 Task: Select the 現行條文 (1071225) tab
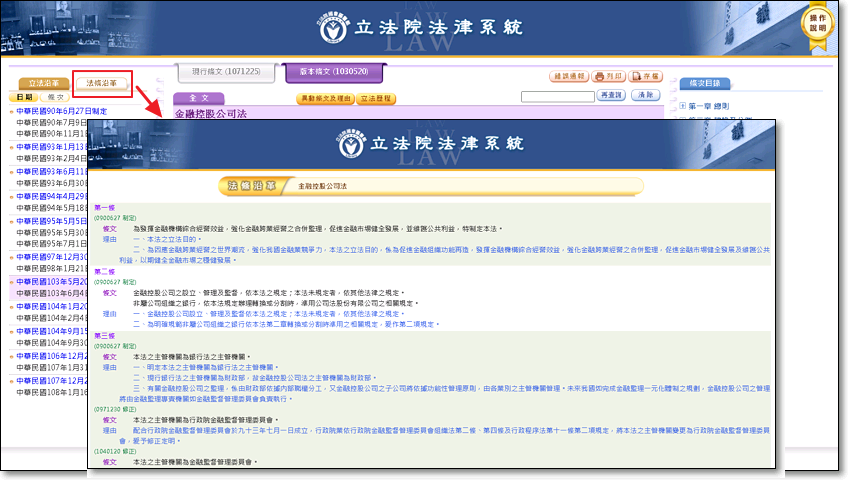(x=226, y=72)
